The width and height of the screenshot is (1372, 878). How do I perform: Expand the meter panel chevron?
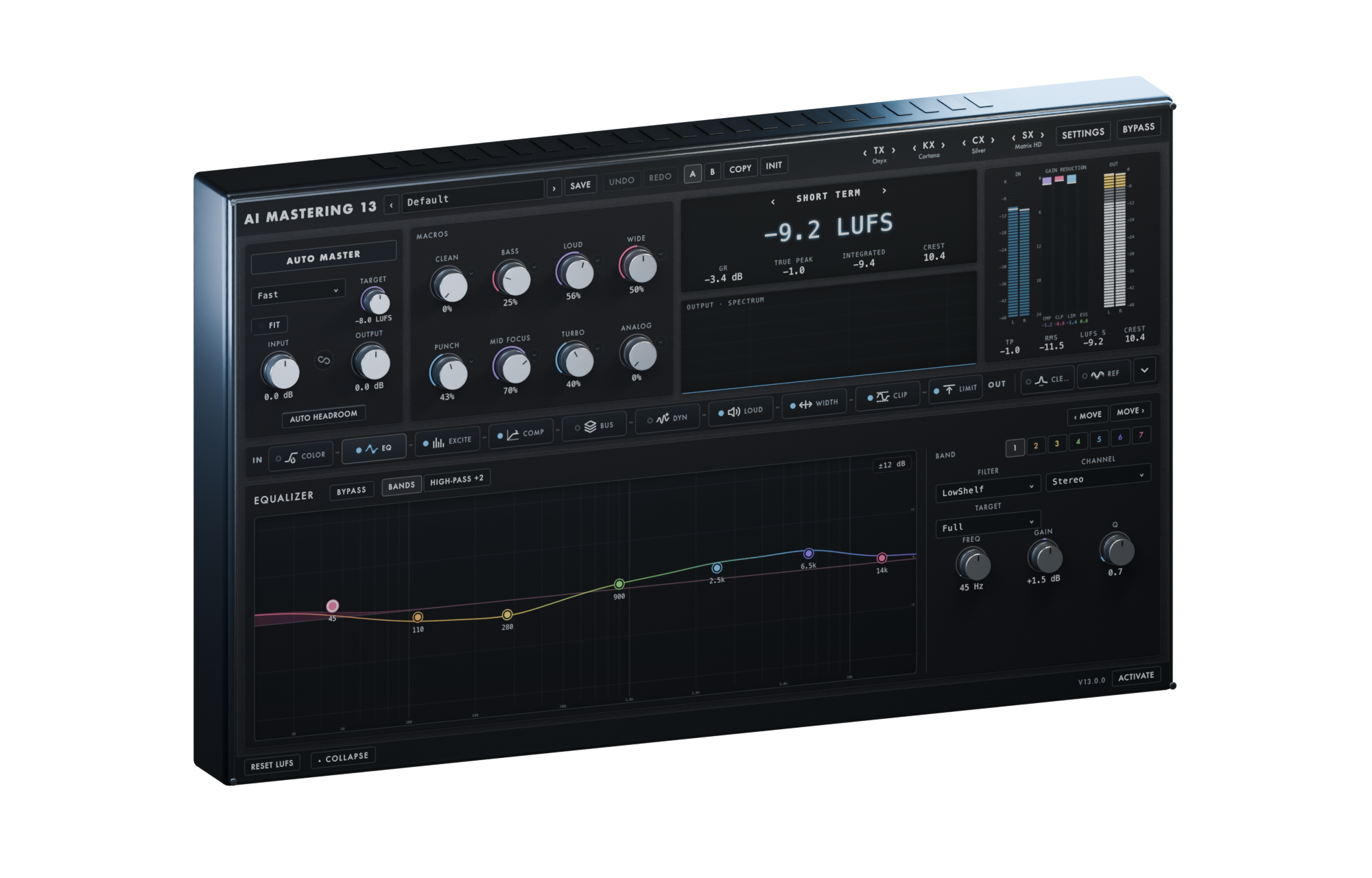coord(1144,370)
